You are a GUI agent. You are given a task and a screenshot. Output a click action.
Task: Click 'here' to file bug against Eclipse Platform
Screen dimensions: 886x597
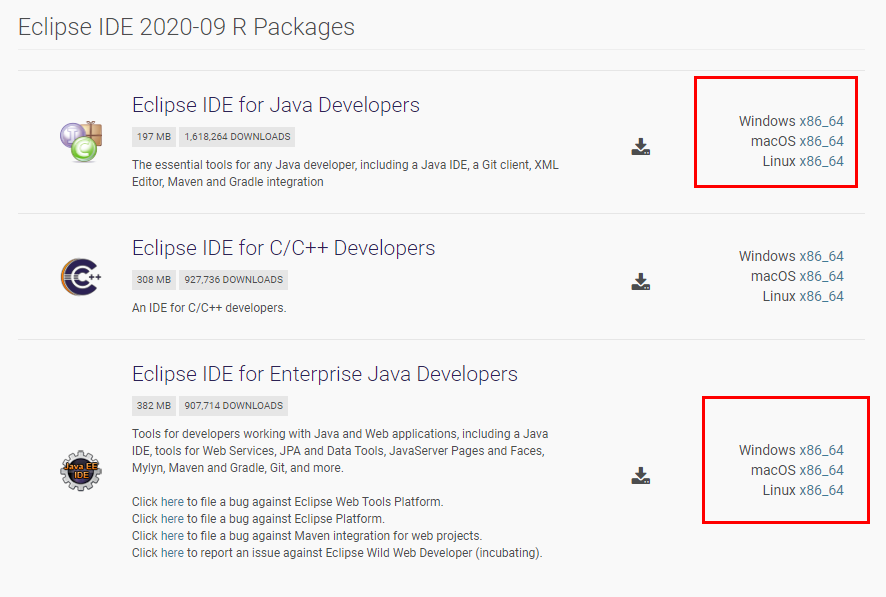click(x=172, y=518)
